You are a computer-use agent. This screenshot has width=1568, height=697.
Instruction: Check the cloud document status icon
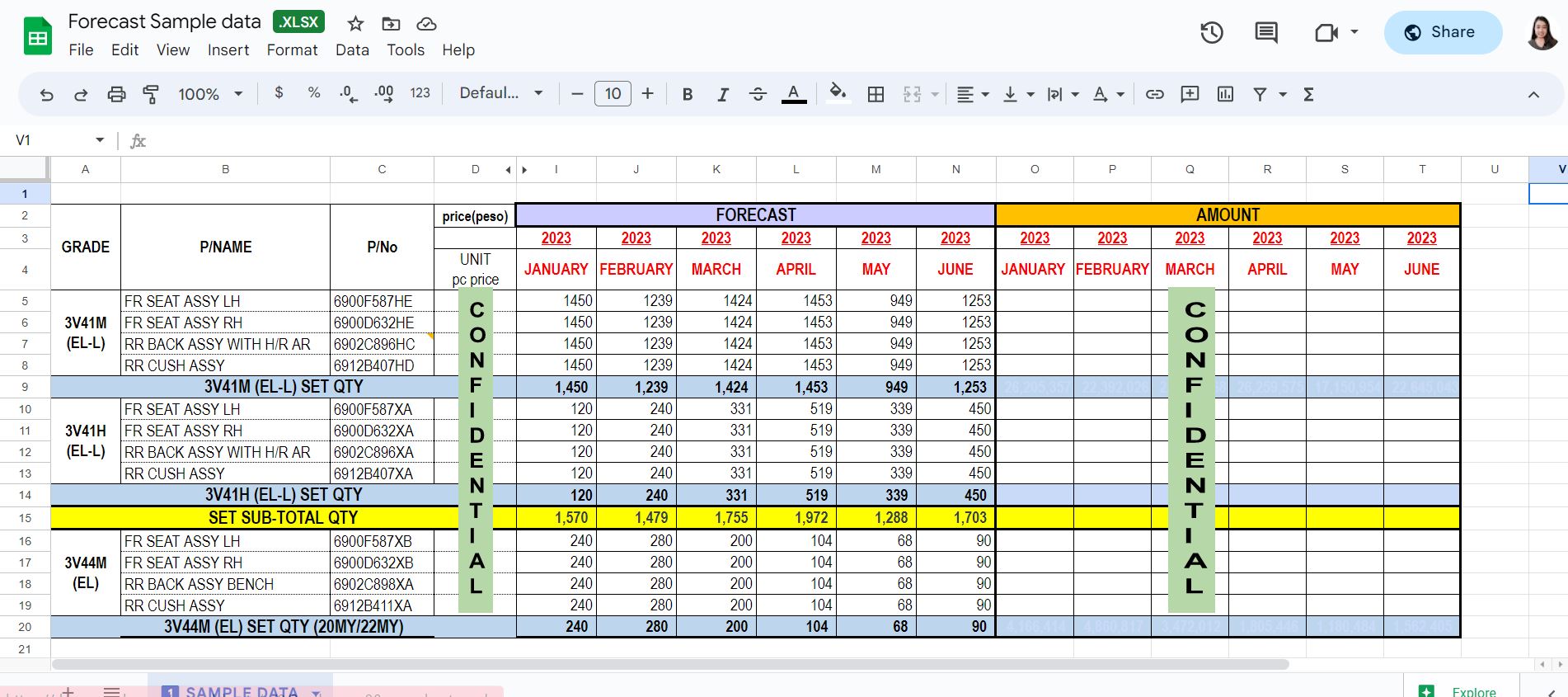click(426, 24)
